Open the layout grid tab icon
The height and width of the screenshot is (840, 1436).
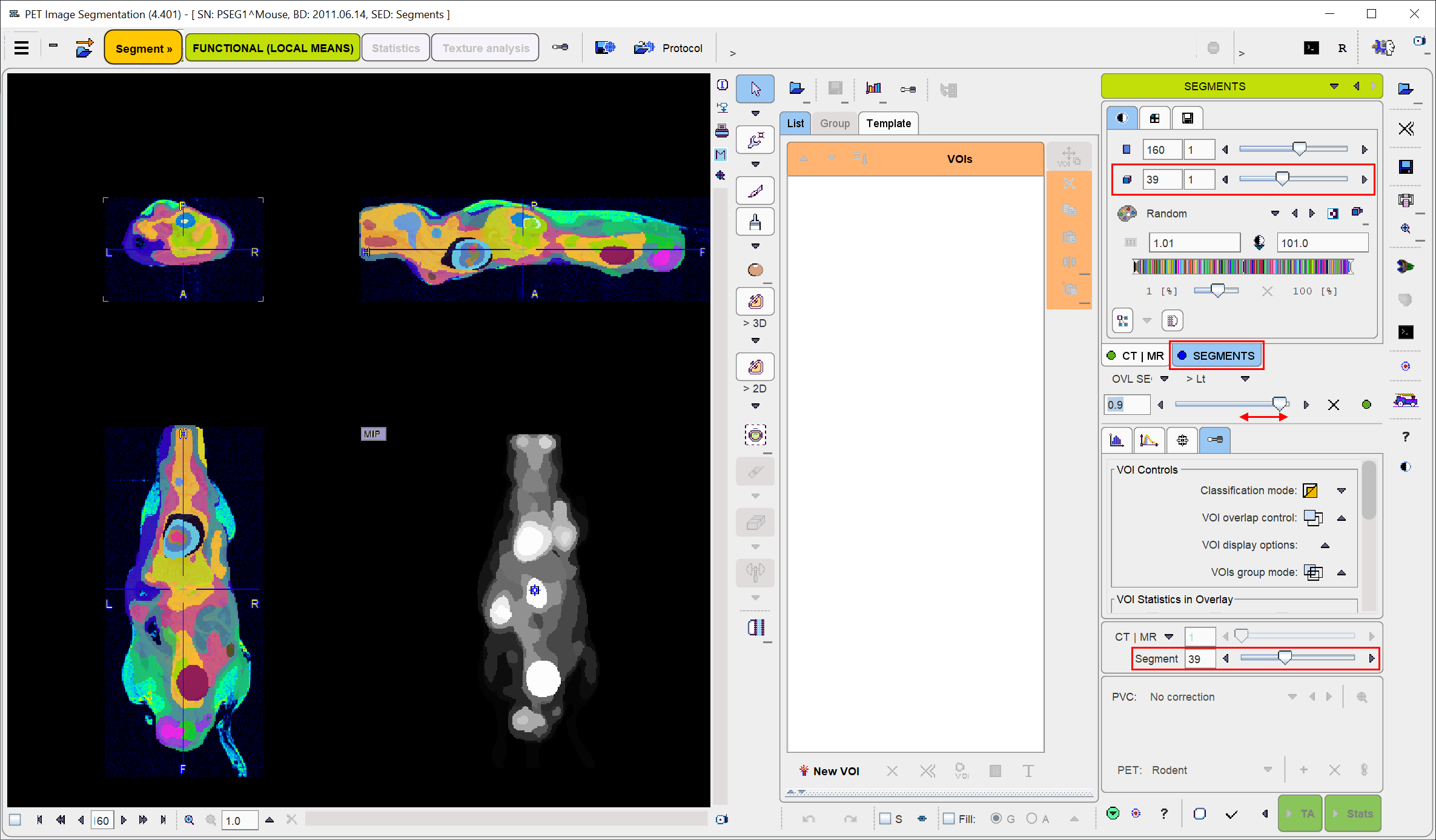(x=1155, y=118)
